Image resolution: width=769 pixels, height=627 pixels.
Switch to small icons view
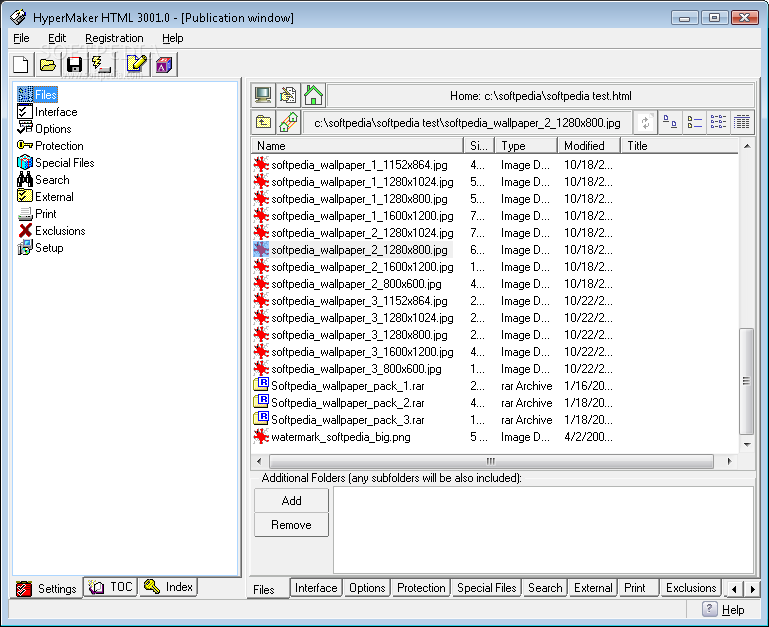tap(694, 122)
